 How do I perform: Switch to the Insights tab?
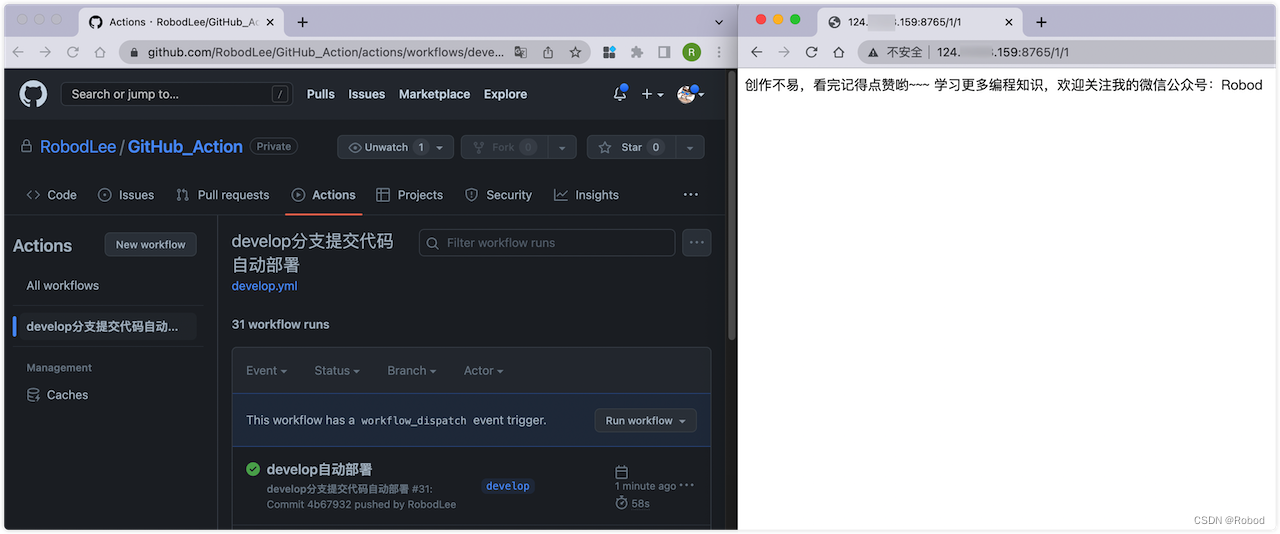pos(586,195)
